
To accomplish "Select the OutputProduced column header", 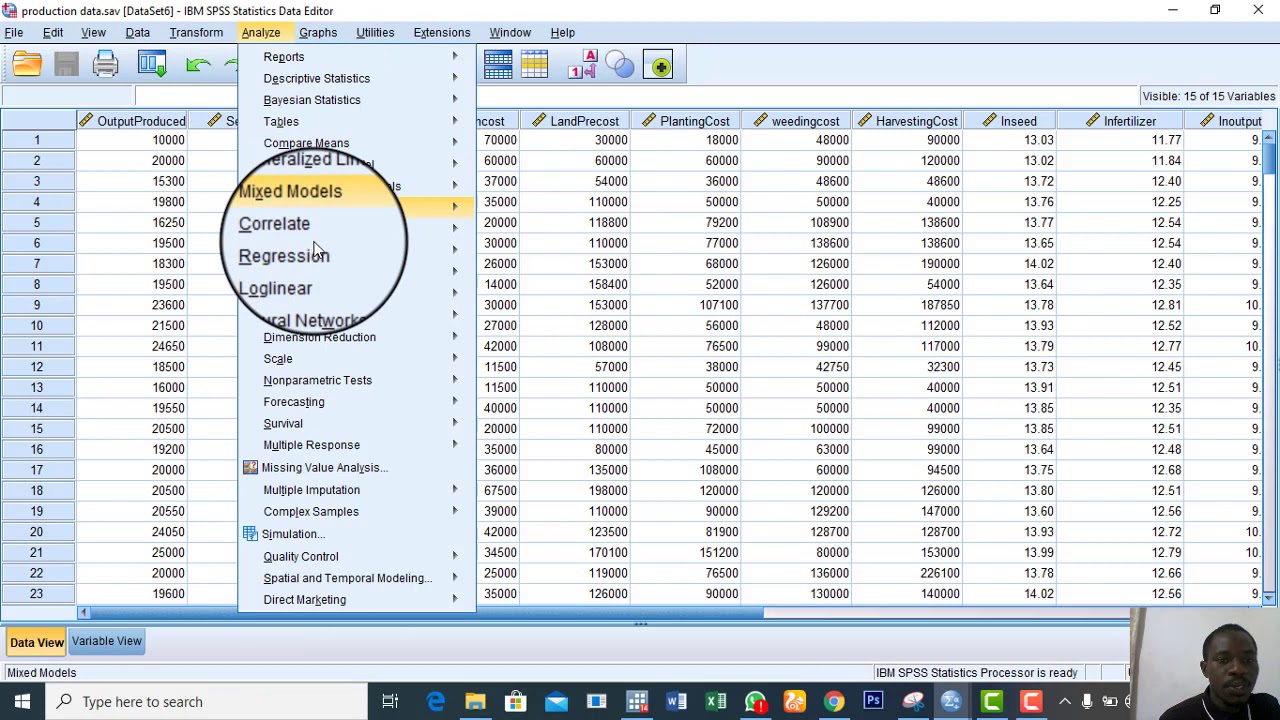I will (x=131, y=121).
